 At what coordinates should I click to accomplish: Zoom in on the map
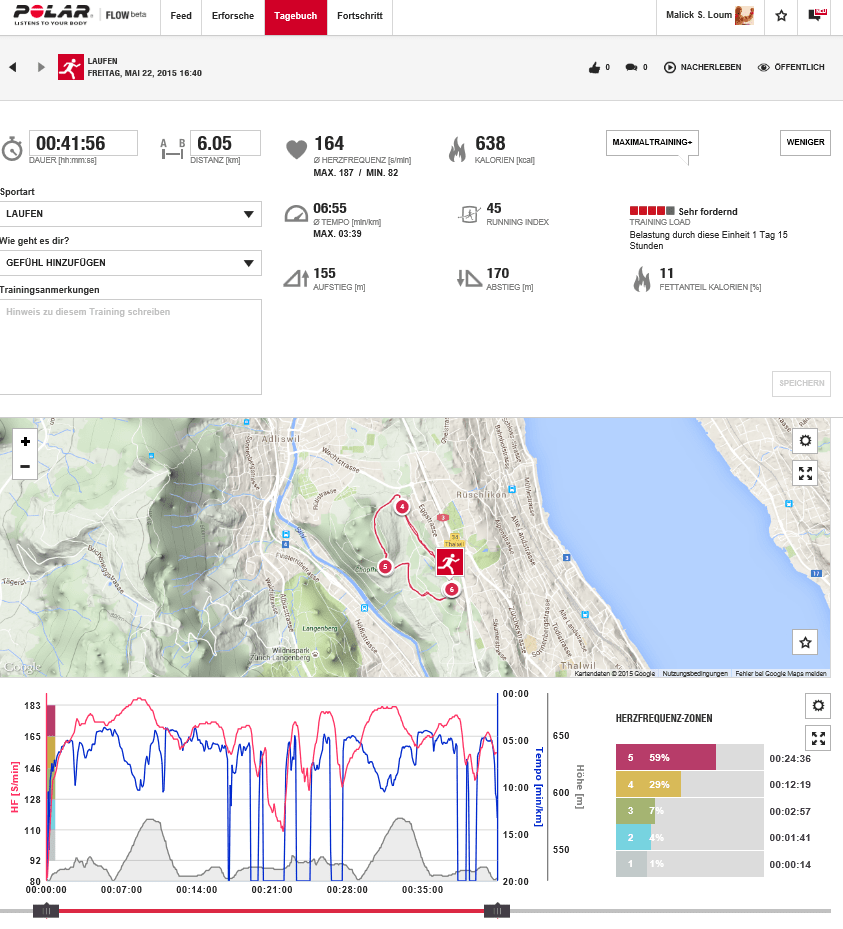(x=25, y=441)
